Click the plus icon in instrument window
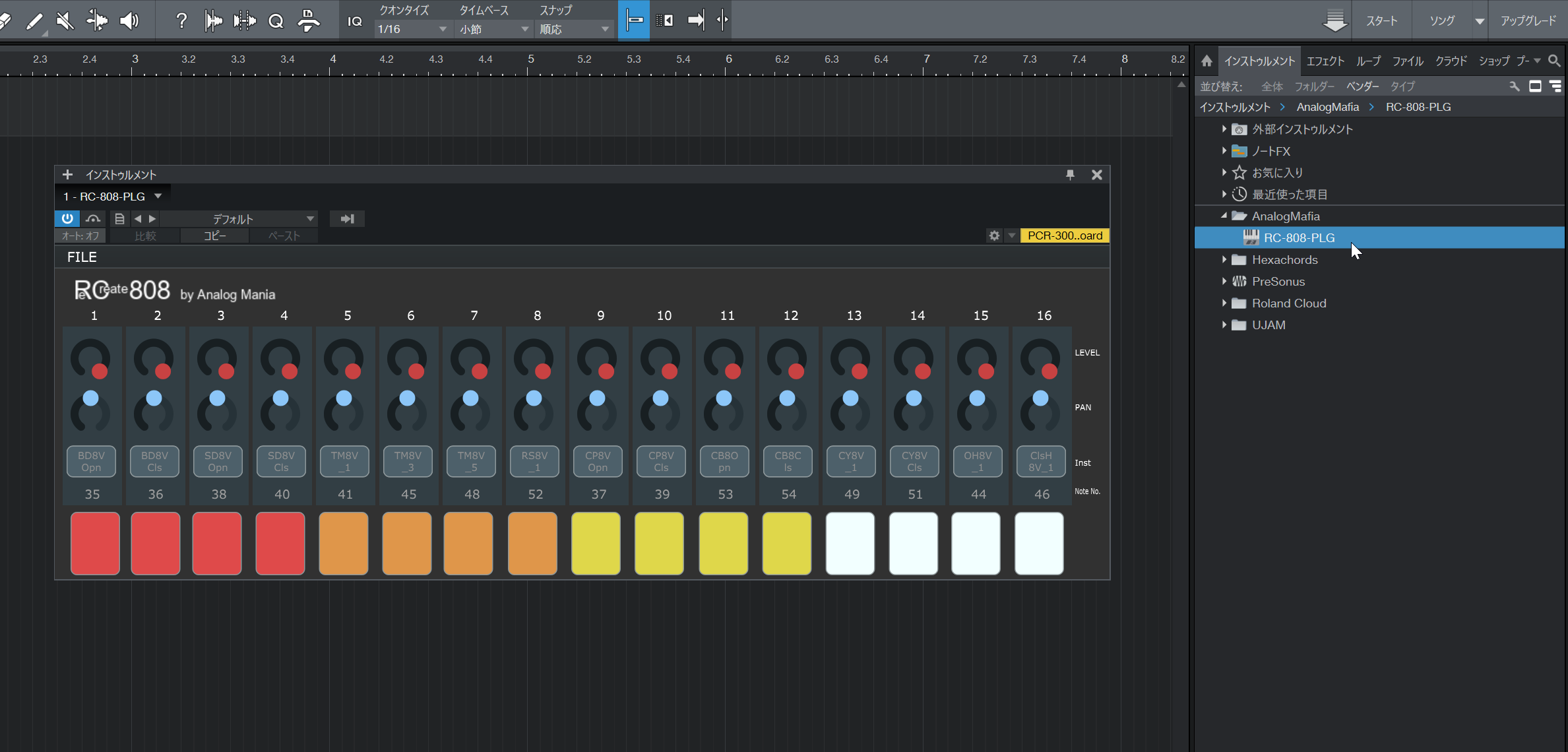The image size is (1568, 752). pos(67,175)
